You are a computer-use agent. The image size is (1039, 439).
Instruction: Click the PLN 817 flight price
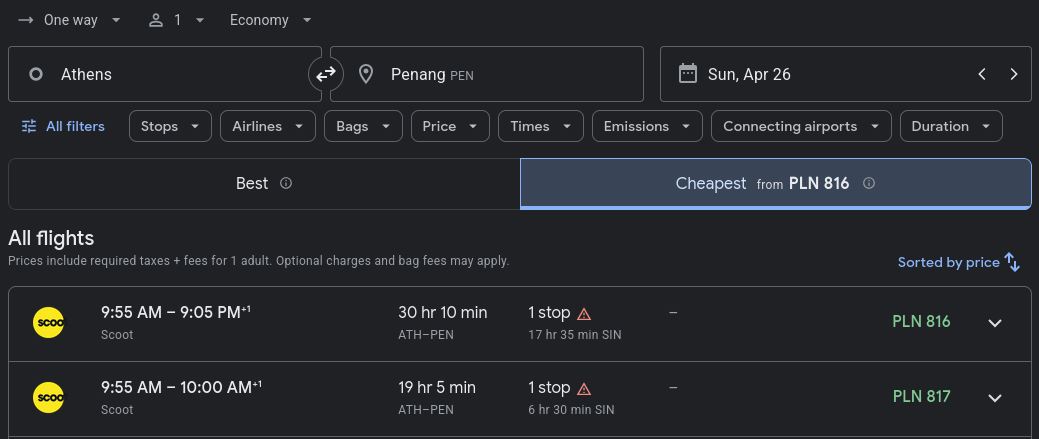coord(921,397)
